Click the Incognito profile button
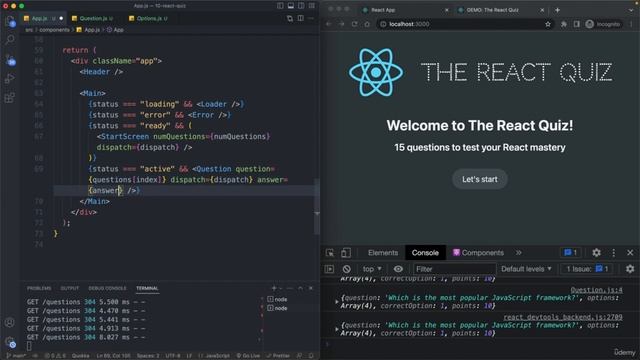This screenshot has width=640, height=360. [603, 24]
